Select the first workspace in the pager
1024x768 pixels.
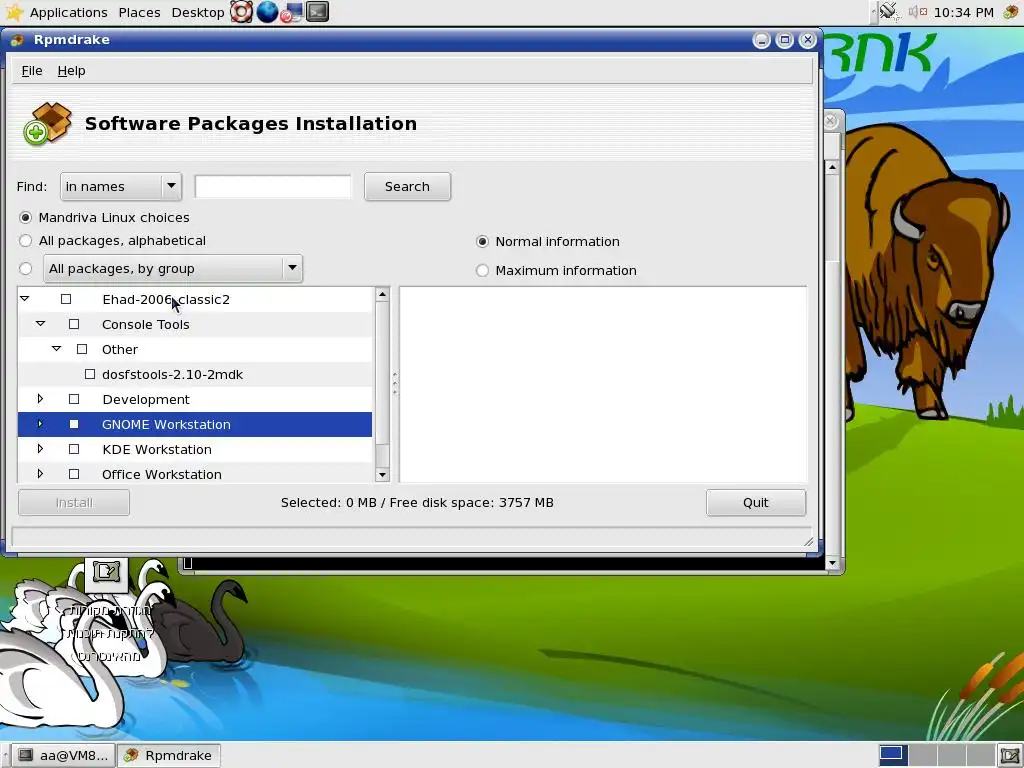891,755
